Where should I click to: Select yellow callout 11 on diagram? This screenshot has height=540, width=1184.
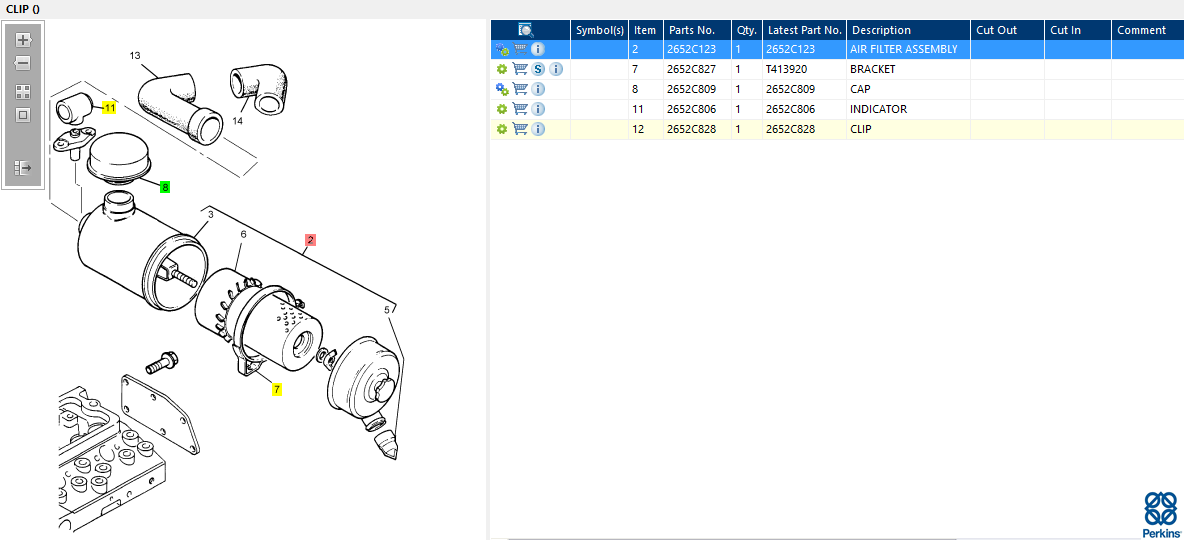109,108
